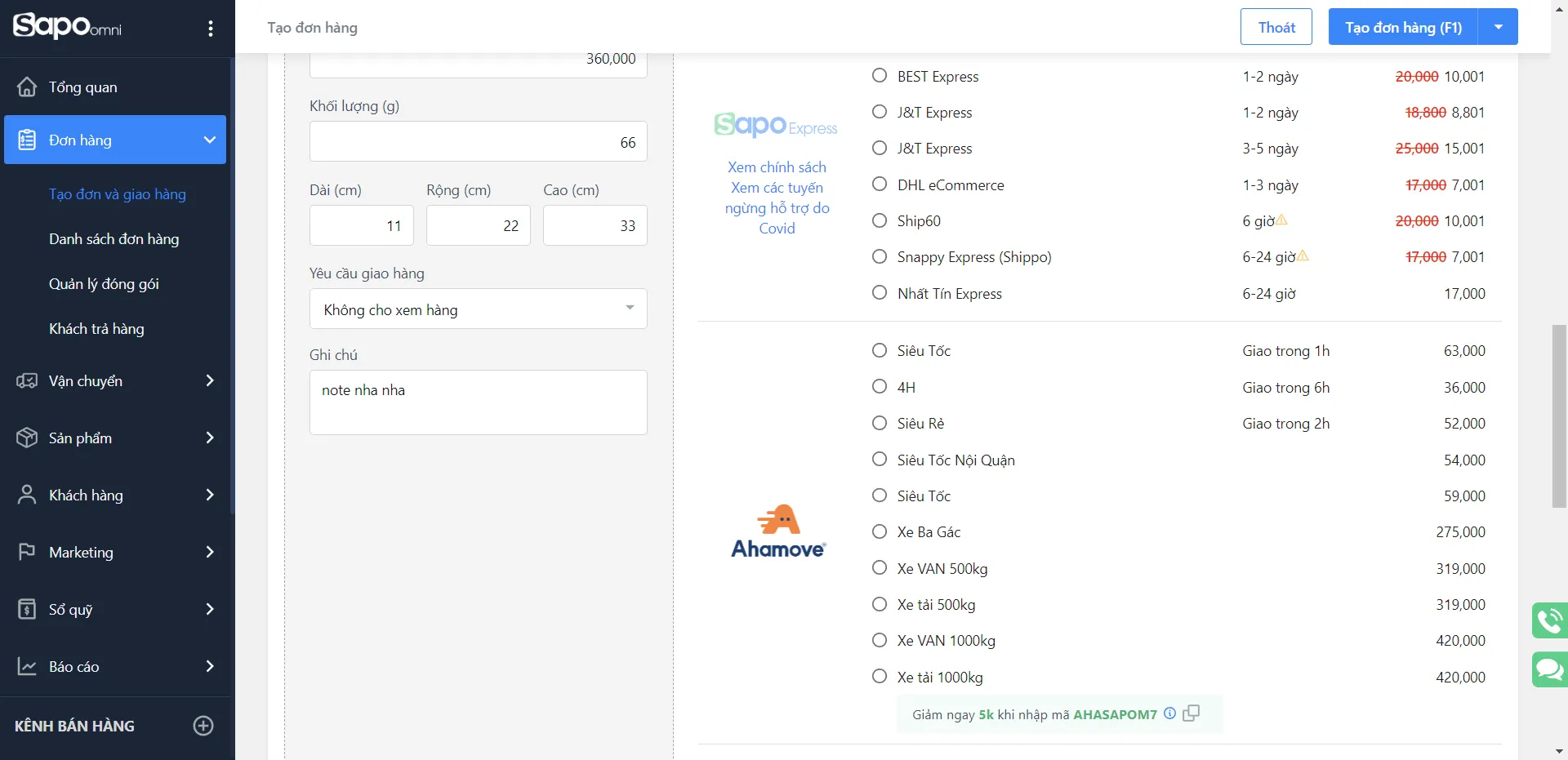Screen dimensions: 1568x760
Task: Select Siêu Tốc Nội Quận option
Action: (x=880, y=460)
